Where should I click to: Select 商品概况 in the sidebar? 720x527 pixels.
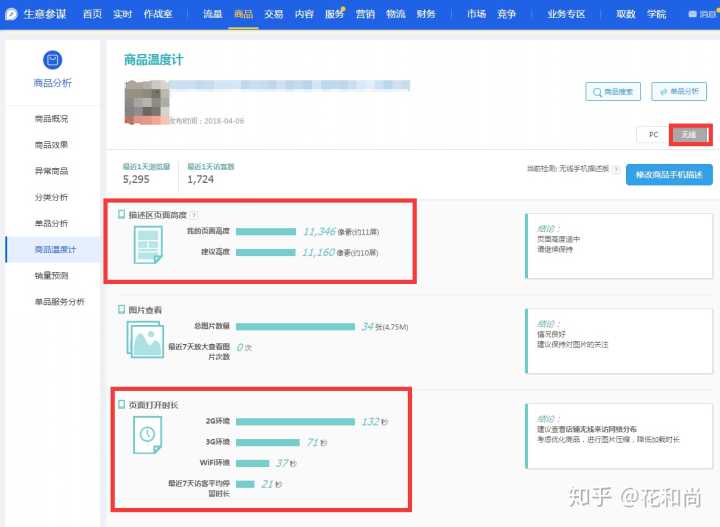click(x=51, y=119)
